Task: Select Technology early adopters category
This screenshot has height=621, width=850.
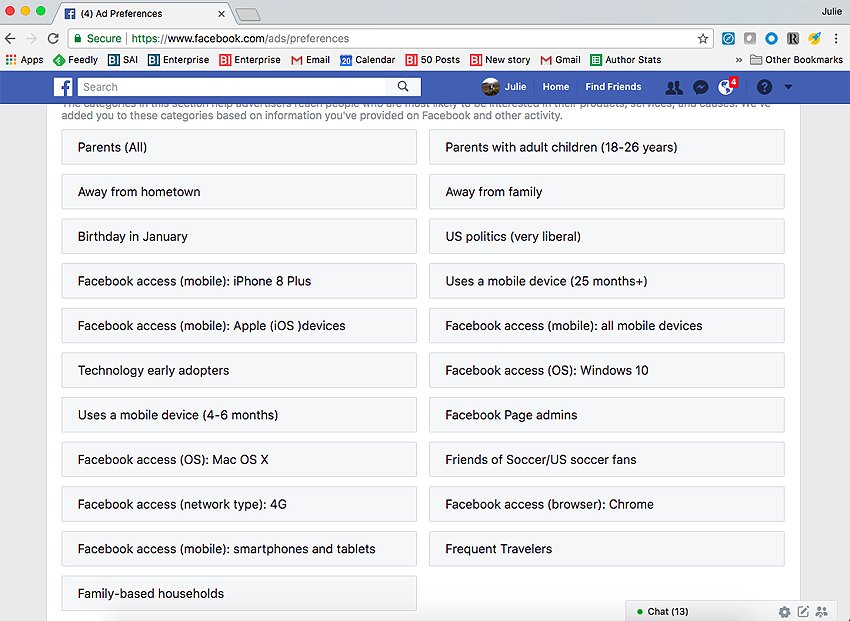Action: pos(239,370)
